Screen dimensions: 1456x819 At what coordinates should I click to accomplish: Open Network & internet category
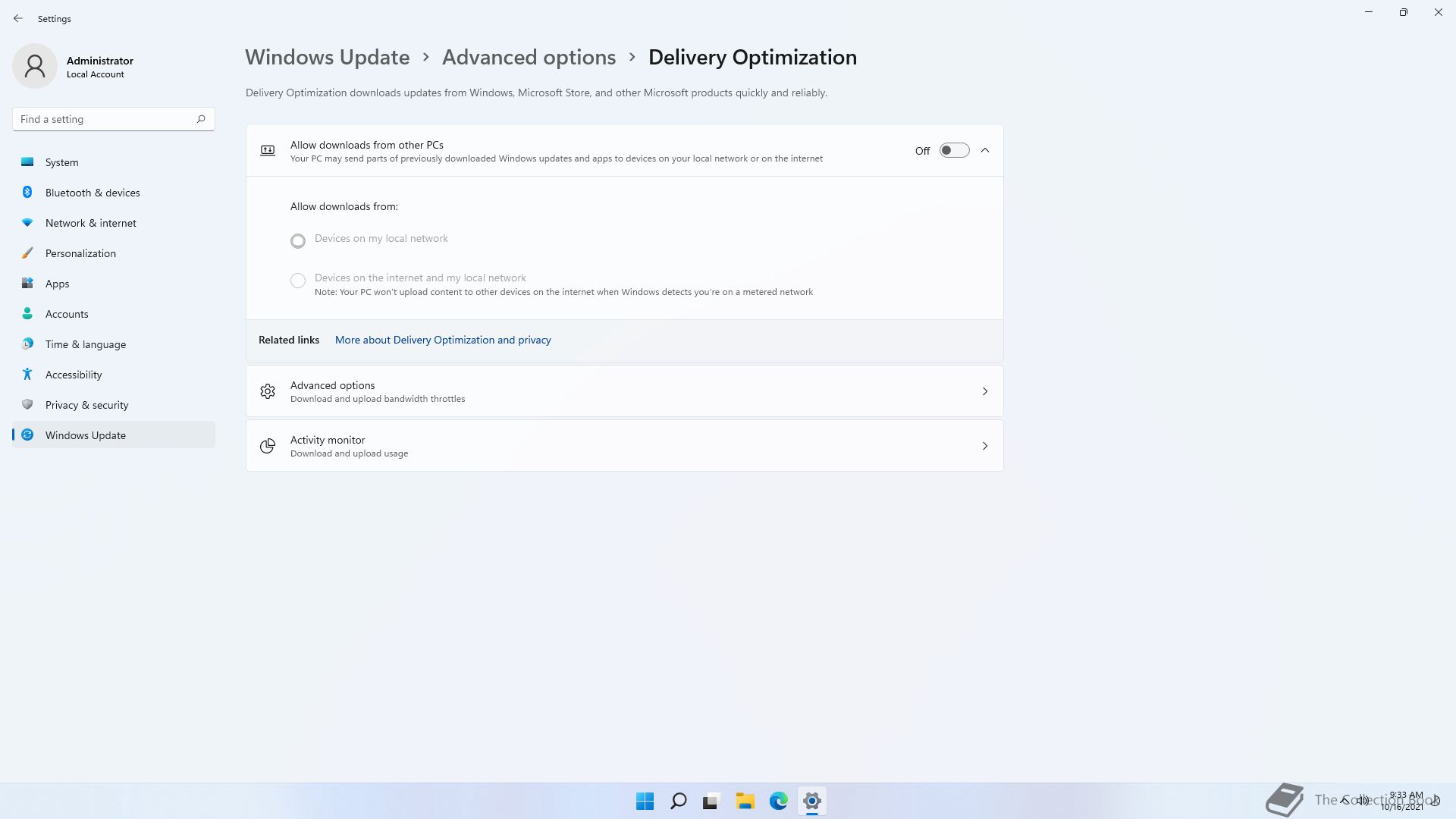(x=114, y=222)
